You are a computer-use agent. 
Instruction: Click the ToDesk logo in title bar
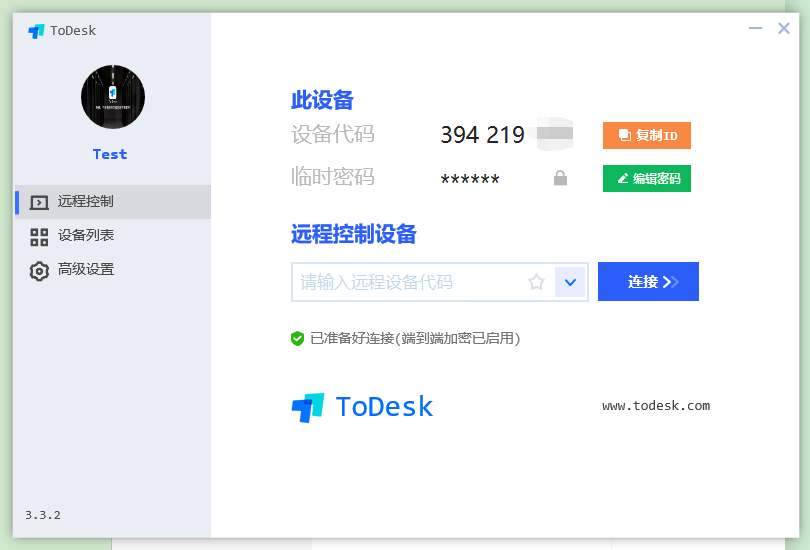tap(36, 31)
